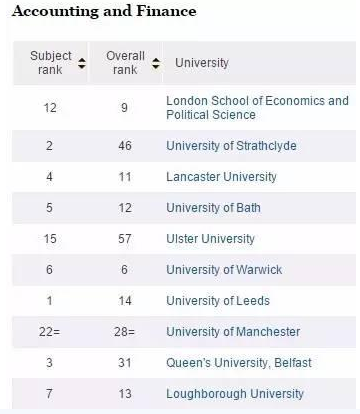This screenshot has height=414, width=360.
Task: Open Lancaster University link
Action: click(x=221, y=177)
